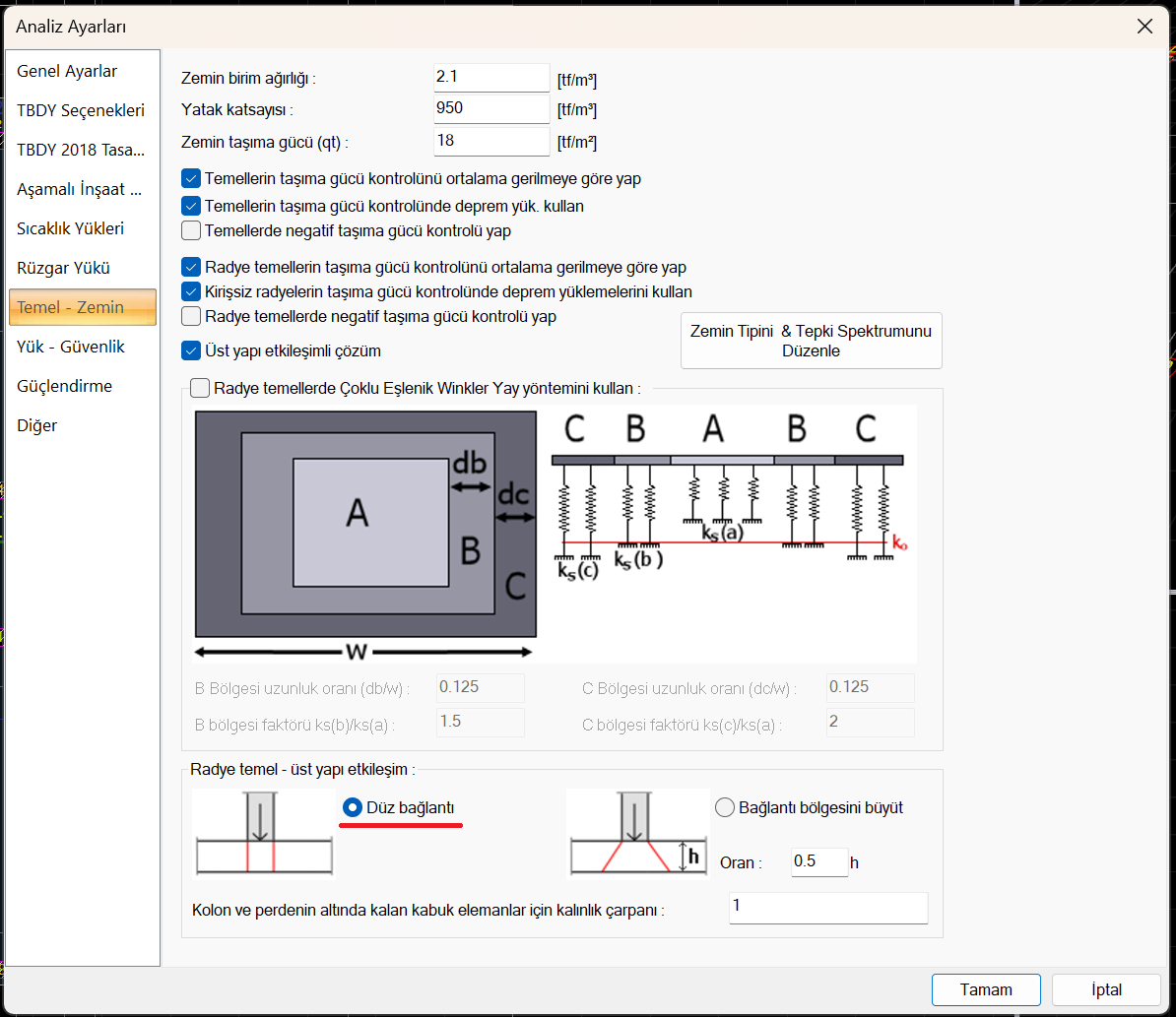This screenshot has height=1017, width=1176.
Task: Switch to TBDY Seçenekleri section
Action: pos(81,110)
